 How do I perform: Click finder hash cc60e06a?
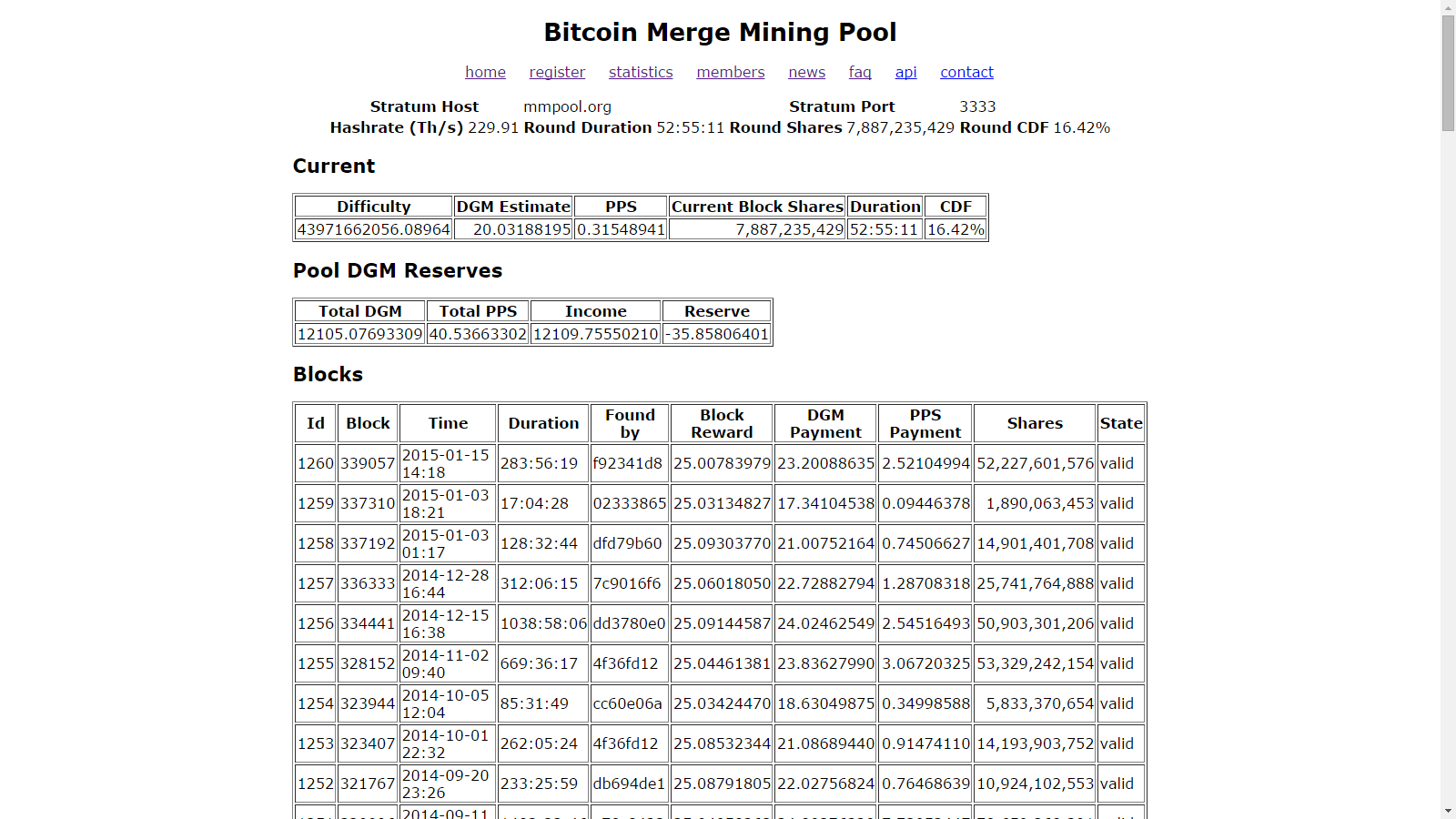coord(628,703)
